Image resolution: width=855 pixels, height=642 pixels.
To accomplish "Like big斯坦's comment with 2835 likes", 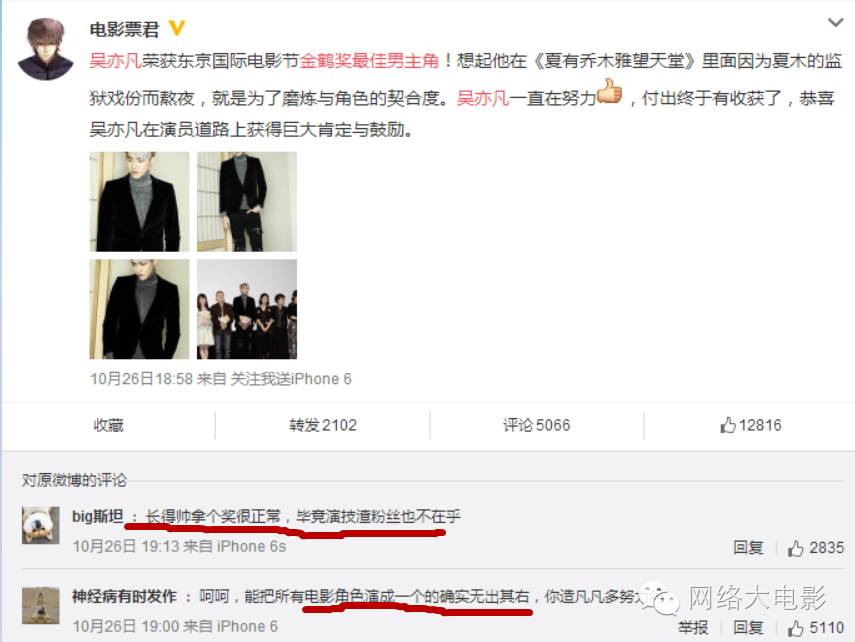I will tap(816, 547).
